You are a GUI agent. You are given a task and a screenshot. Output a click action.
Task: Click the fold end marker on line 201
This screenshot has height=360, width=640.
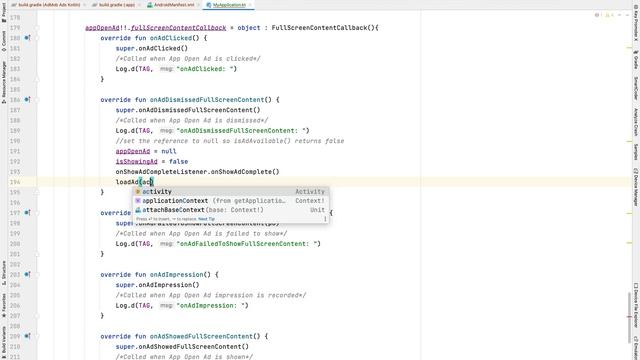point(37,254)
